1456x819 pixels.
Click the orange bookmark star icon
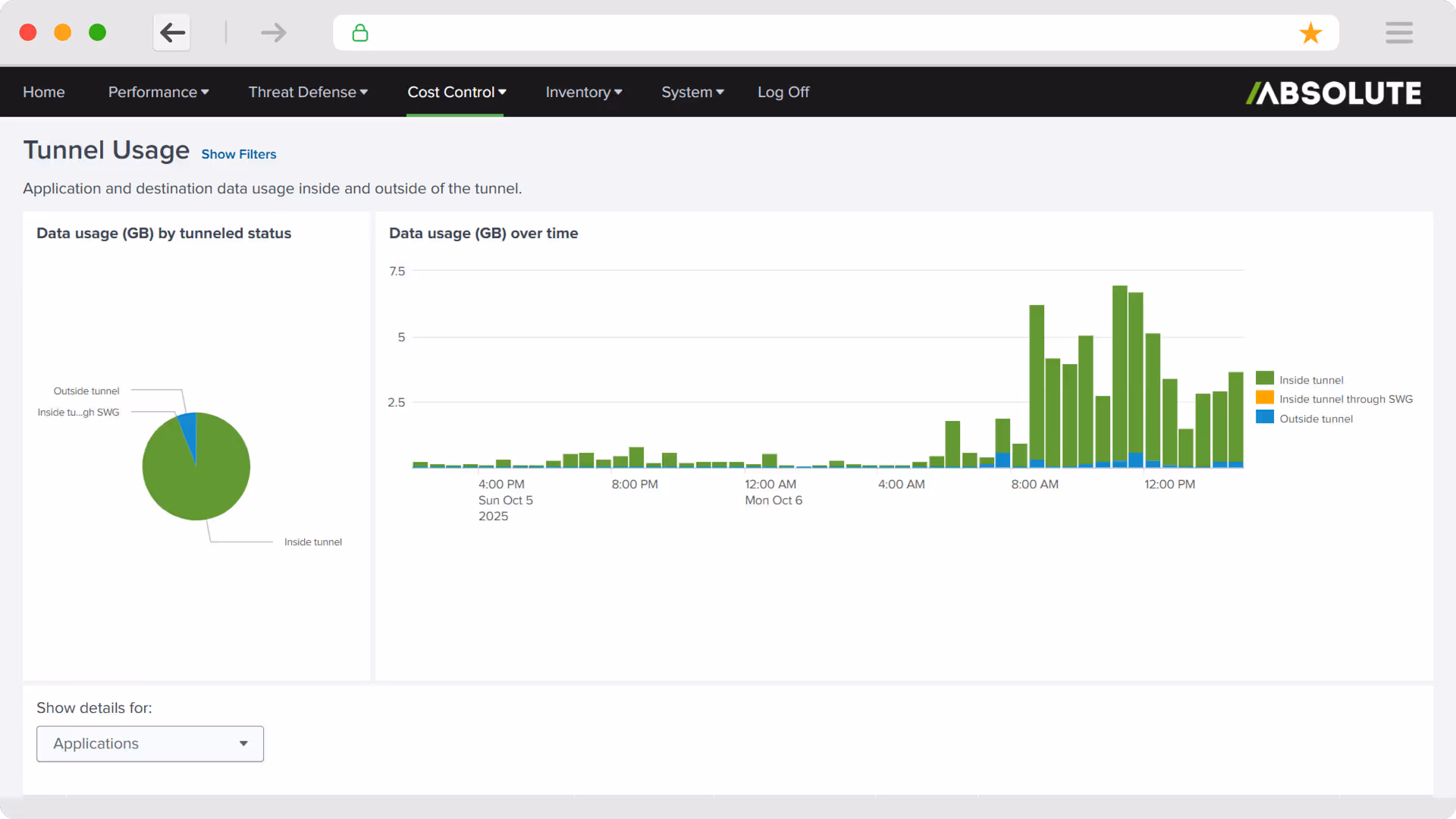point(1310,33)
